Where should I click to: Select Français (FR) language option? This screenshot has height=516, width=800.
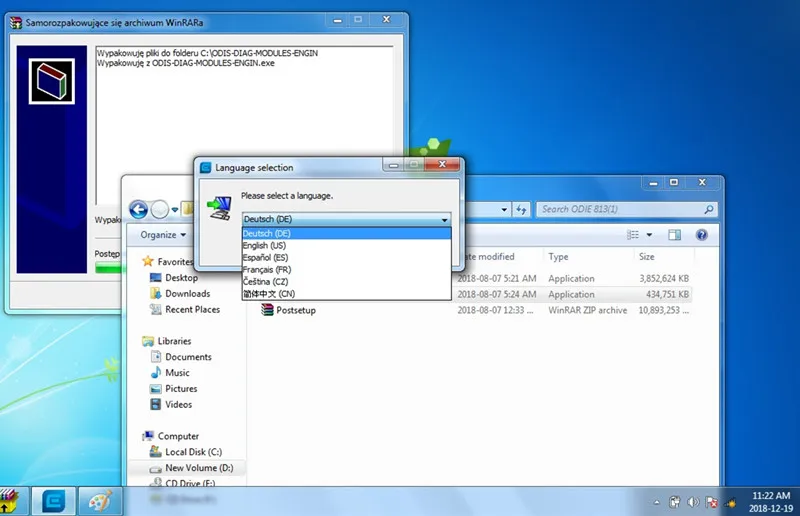click(x=346, y=269)
